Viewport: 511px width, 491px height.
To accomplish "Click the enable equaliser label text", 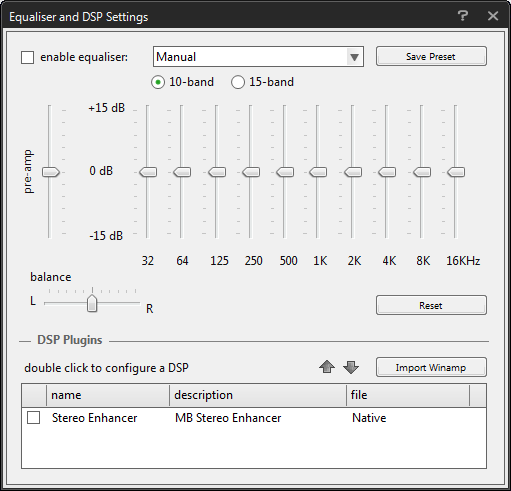I will [84, 57].
